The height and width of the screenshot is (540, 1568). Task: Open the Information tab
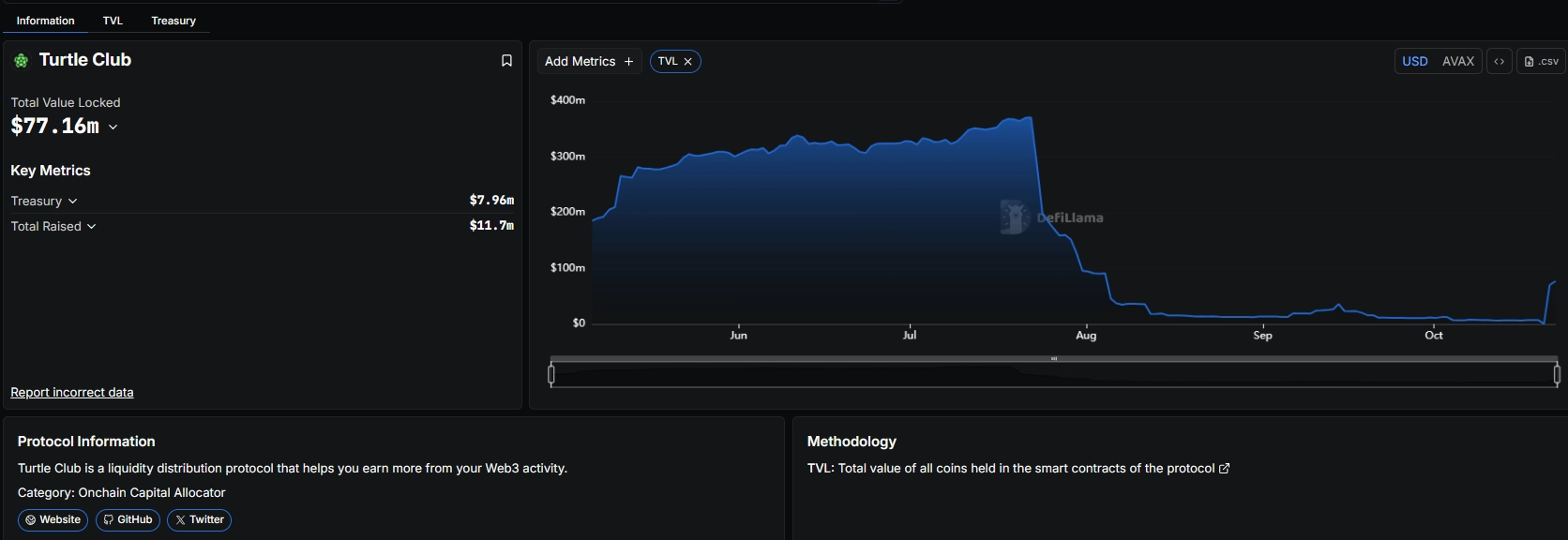45,21
